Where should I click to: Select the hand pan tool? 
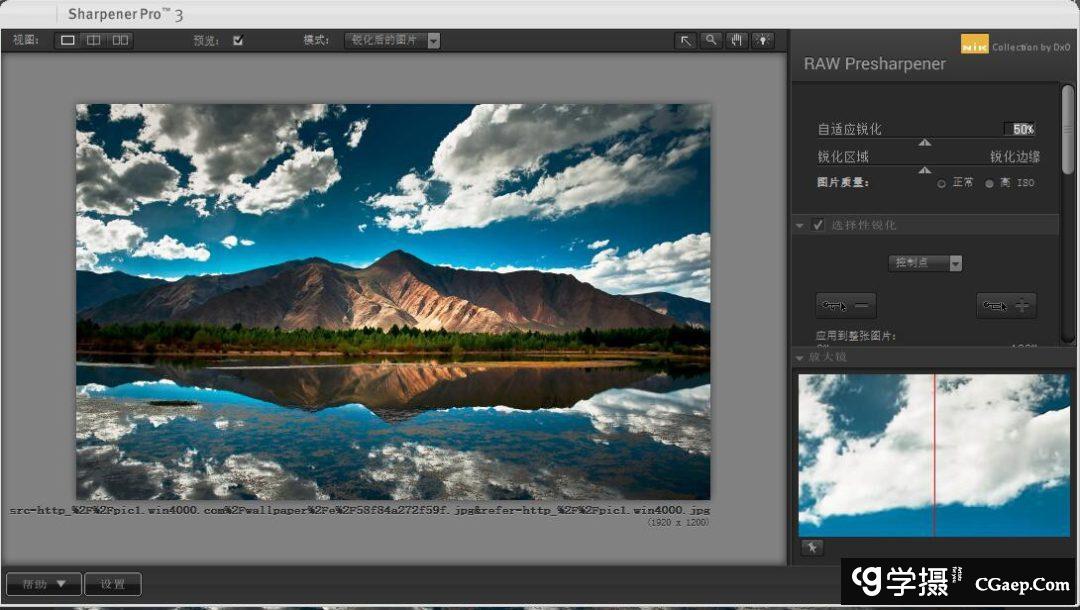pos(737,41)
